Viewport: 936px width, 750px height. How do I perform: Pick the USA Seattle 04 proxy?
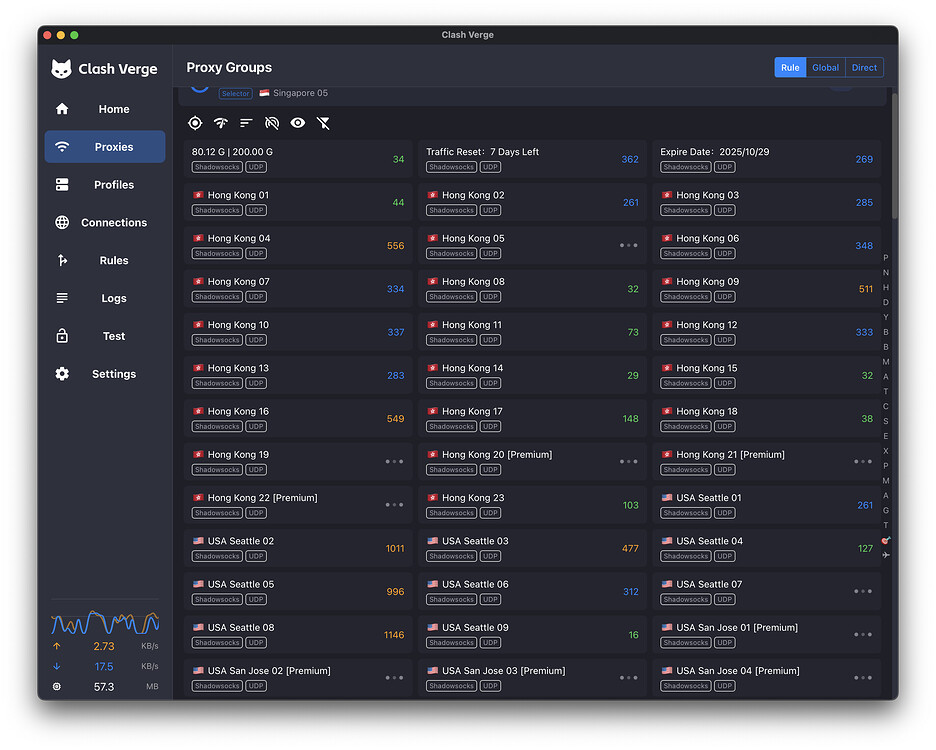tap(766, 548)
